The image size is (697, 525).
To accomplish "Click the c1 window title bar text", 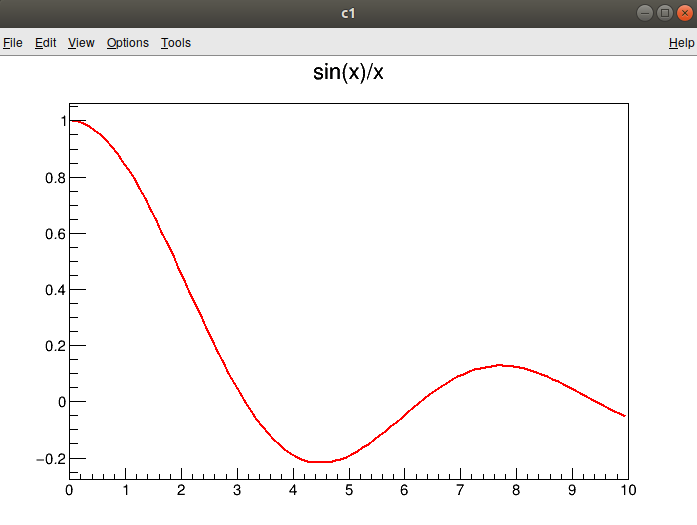I will click(348, 13).
